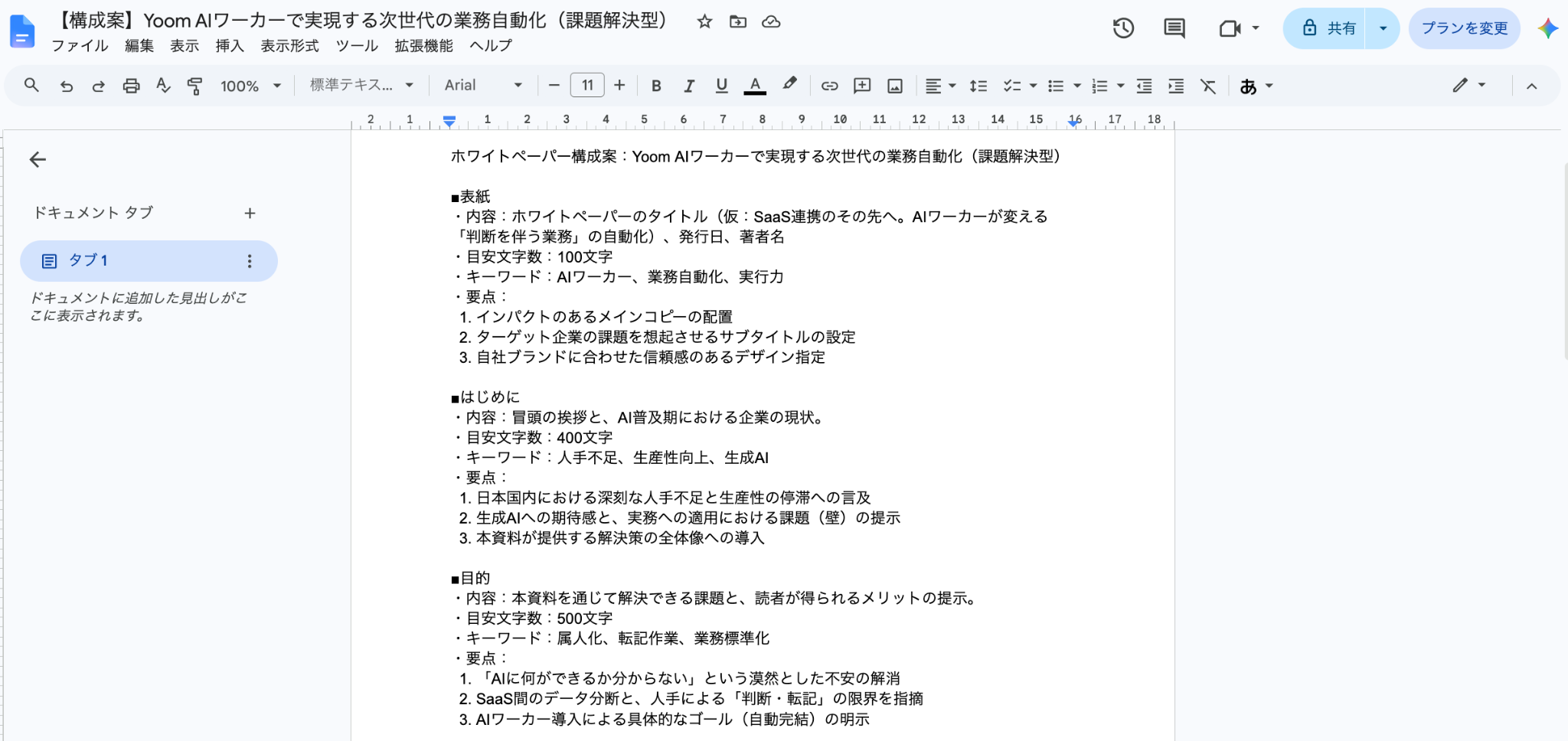Increase the paragraph indent

point(1176,86)
